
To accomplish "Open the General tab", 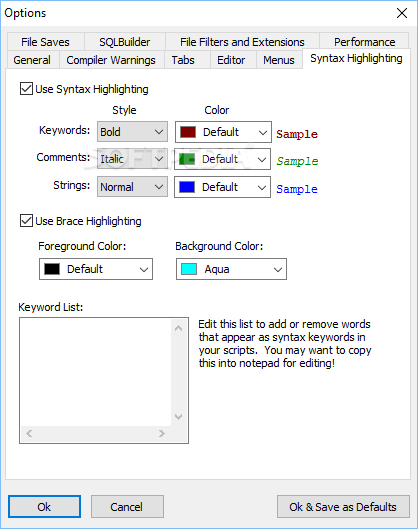I will 32,60.
